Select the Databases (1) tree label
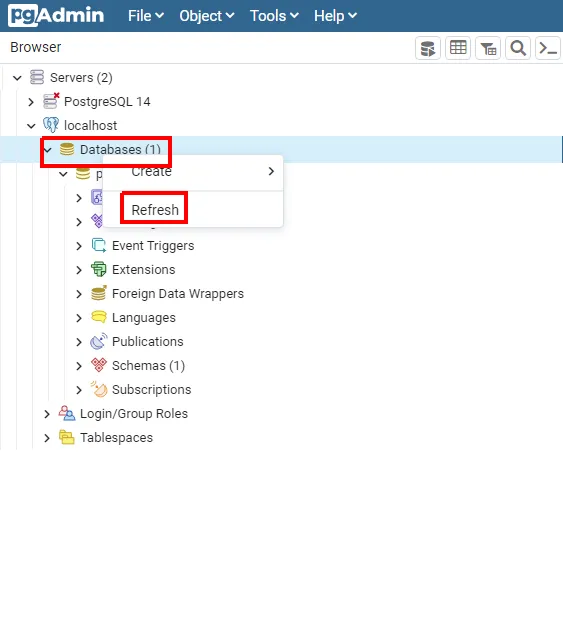 (x=120, y=150)
